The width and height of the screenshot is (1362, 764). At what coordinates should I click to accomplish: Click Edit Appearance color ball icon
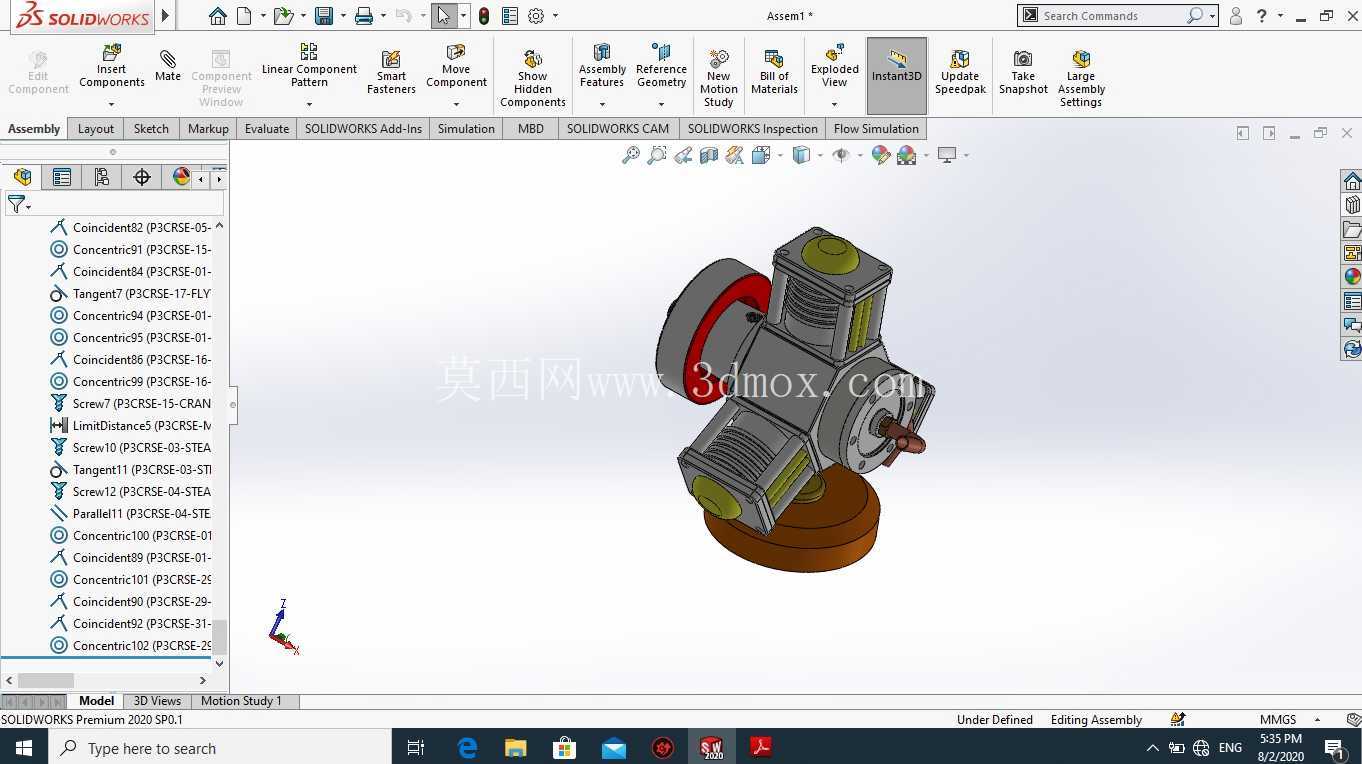(x=880, y=155)
